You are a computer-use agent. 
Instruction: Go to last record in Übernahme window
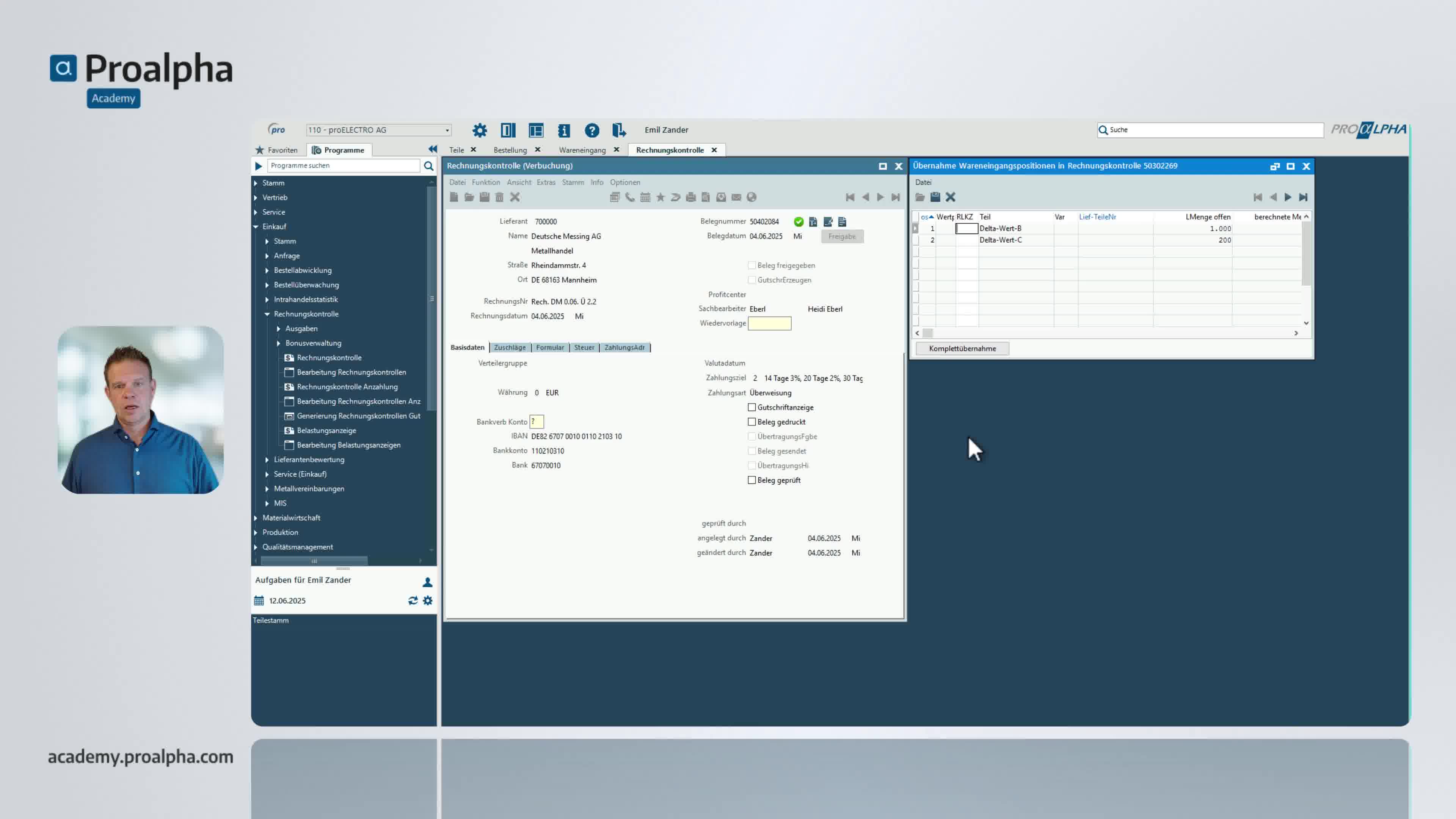1303,197
